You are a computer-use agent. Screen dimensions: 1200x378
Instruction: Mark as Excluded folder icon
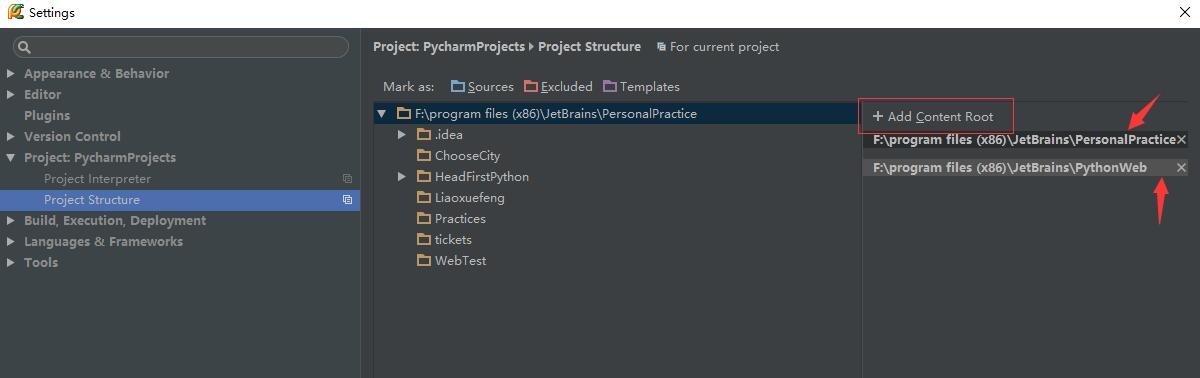tap(531, 87)
